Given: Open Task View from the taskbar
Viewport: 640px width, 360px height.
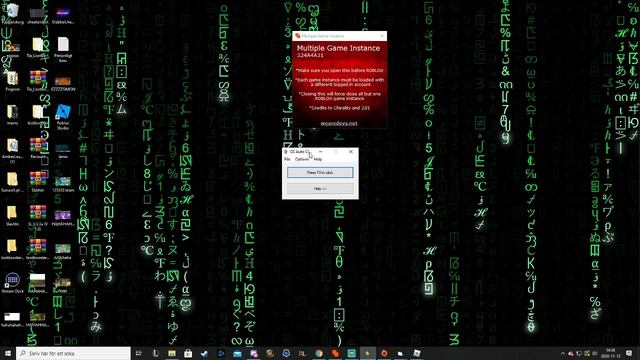Looking at the screenshot, I should [139, 353].
